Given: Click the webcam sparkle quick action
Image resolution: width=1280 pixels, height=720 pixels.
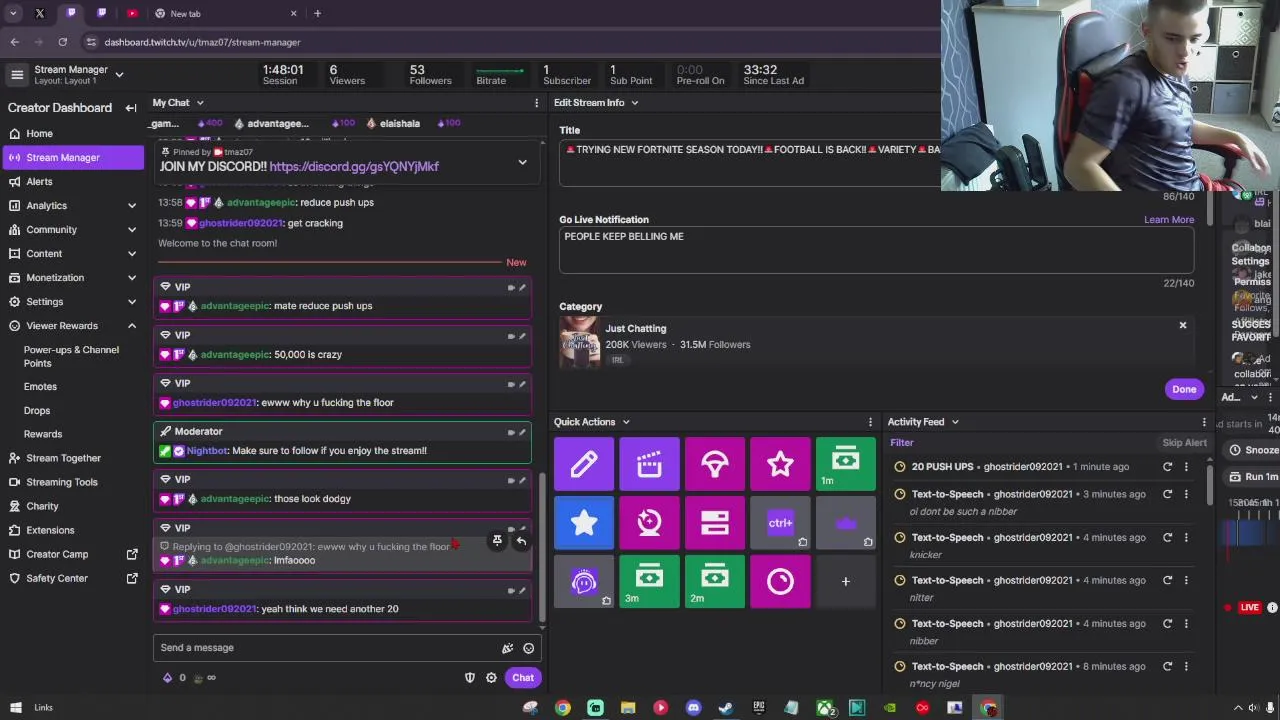Looking at the screenshot, I should [649, 522].
